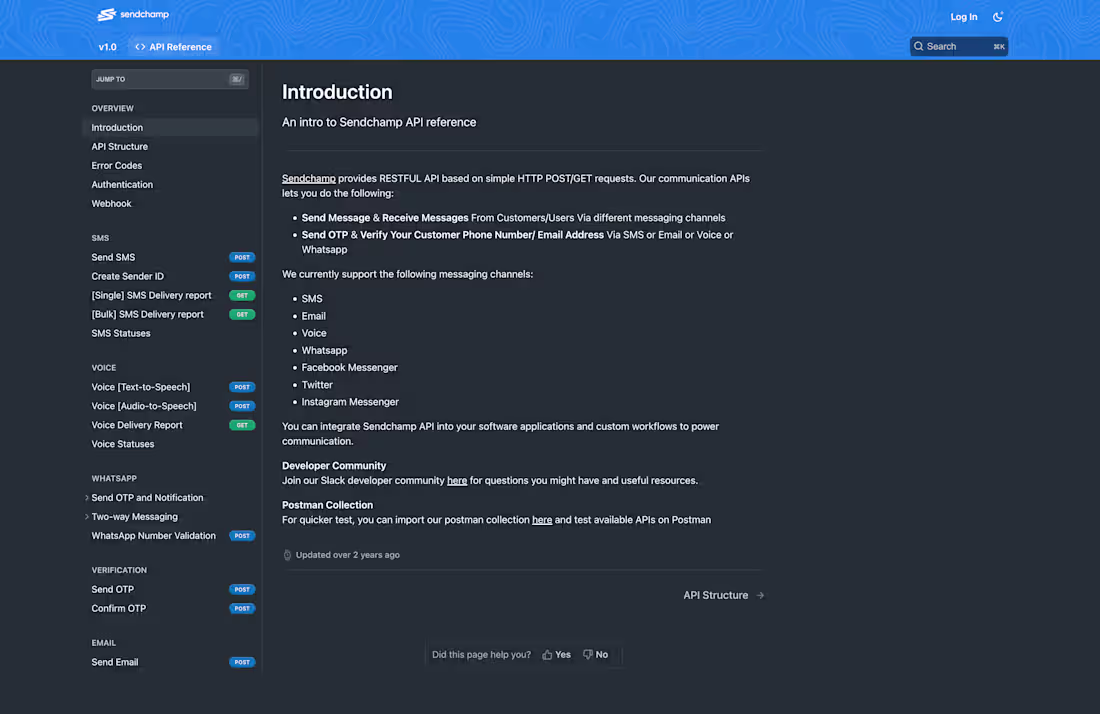Open the Slack community here link
This screenshot has width=1100, height=714.
click(x=457, y=480)
